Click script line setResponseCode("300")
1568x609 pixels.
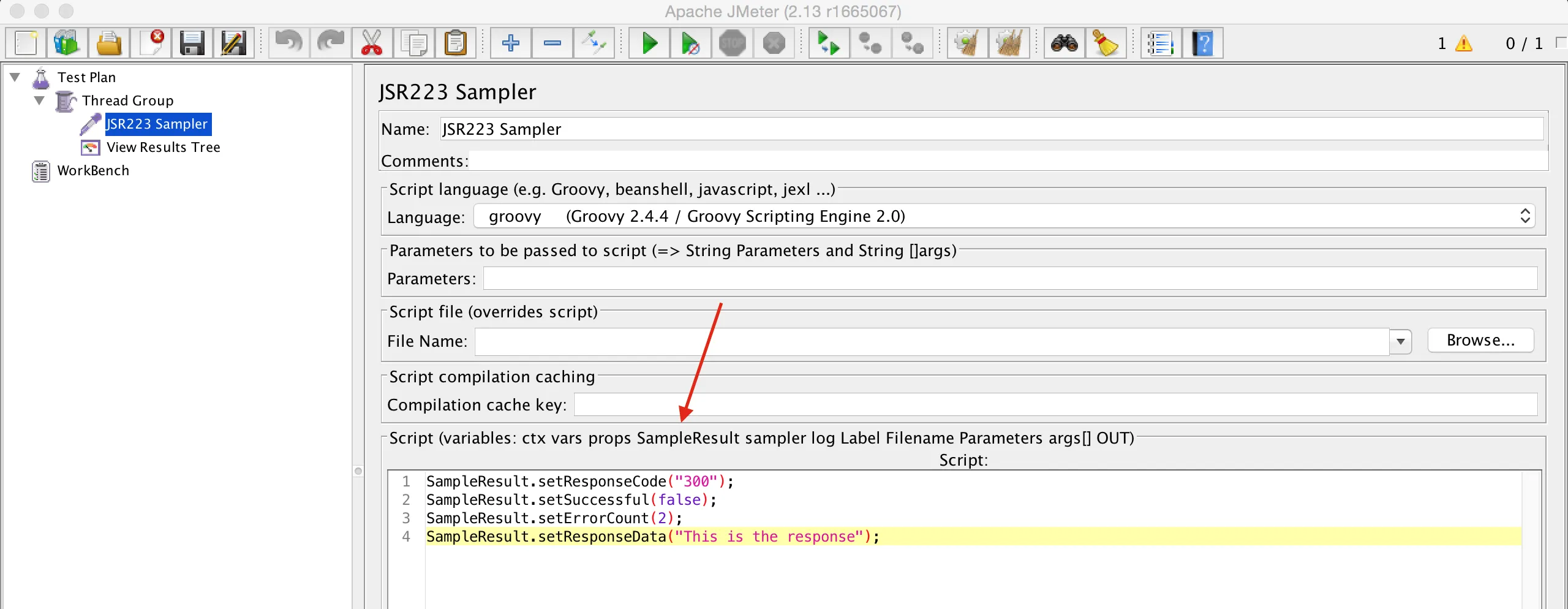coord(579,482)
